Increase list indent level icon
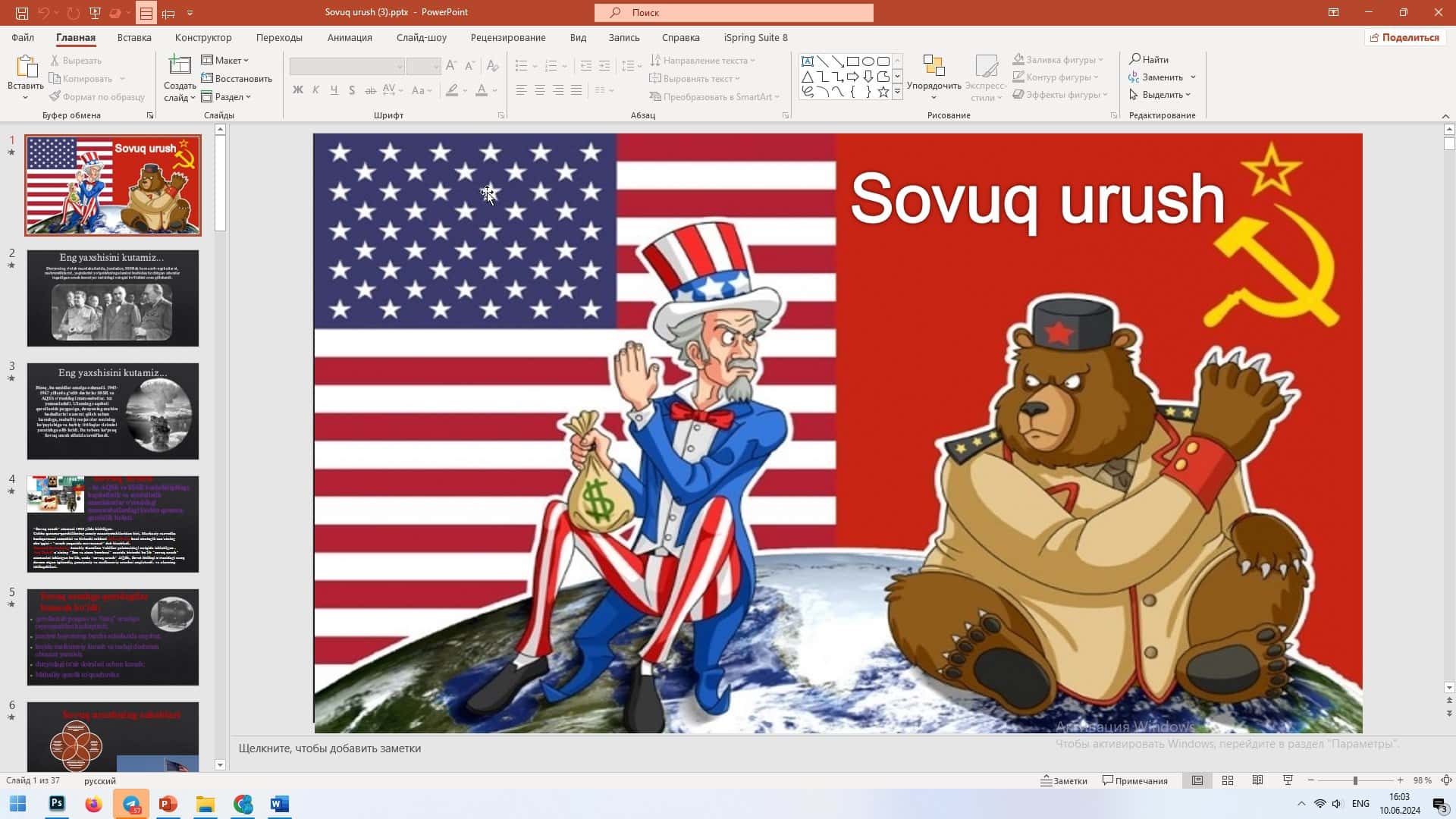1456x819 pixels. click(604, 66)
